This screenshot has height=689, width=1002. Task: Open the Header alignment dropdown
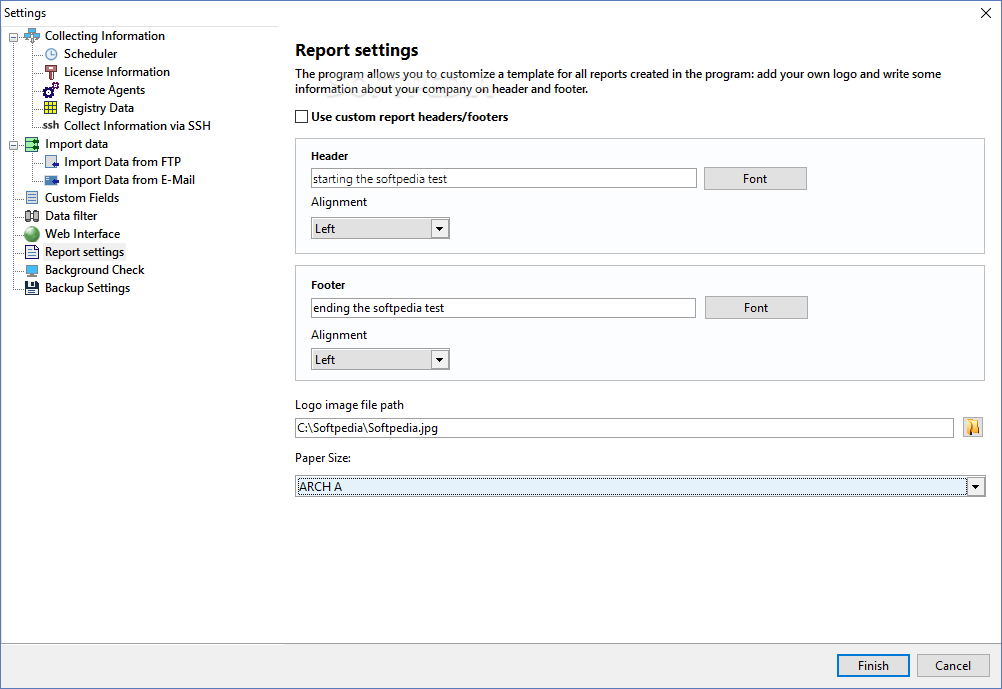point(439,229)
